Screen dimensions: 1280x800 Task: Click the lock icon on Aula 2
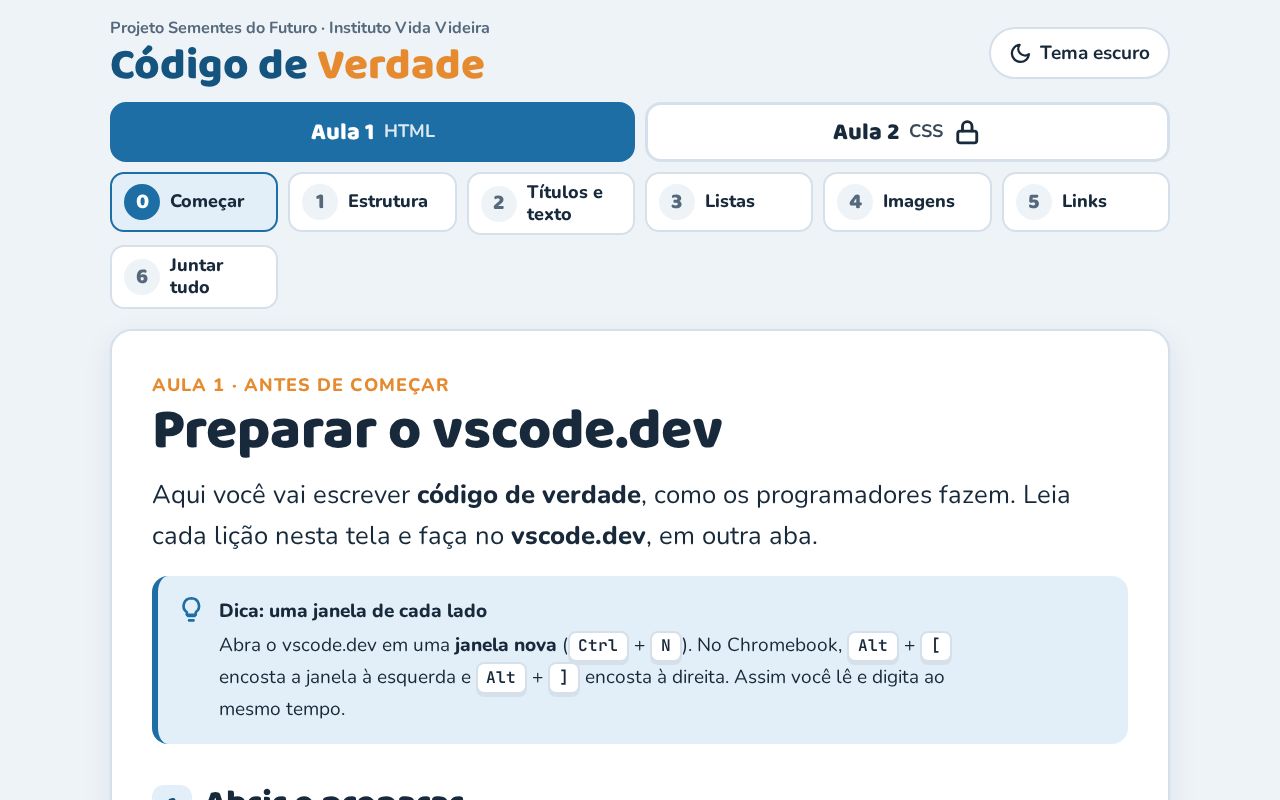967,132
